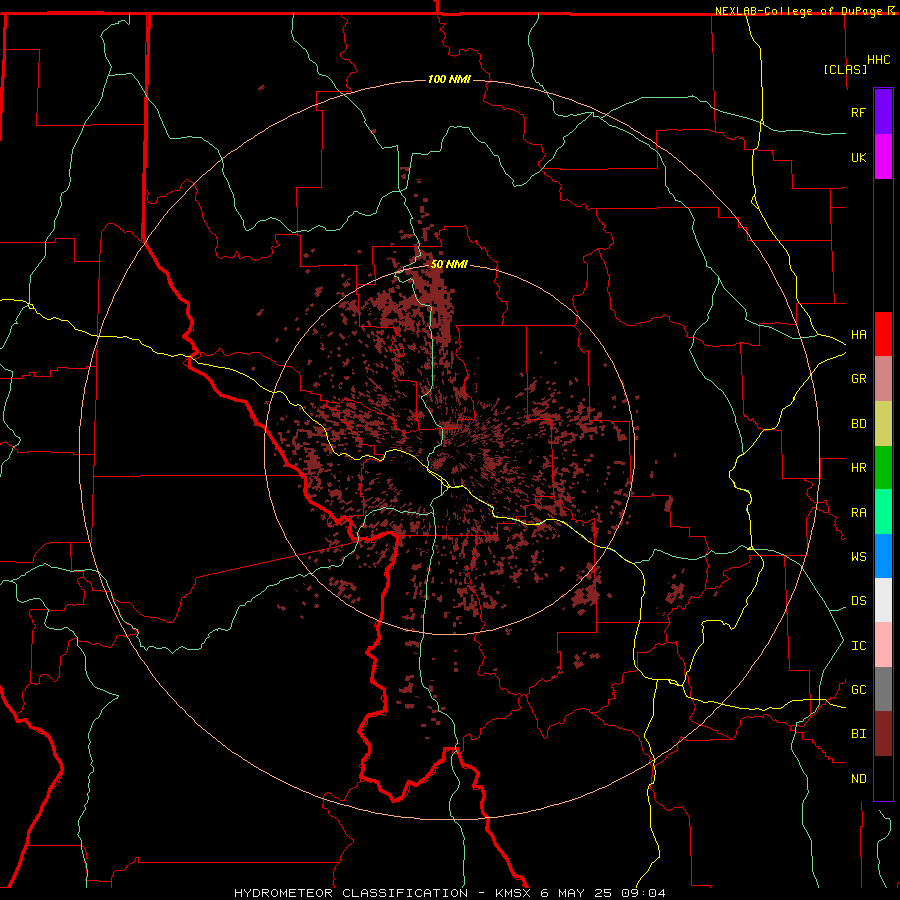Click "HYDROMETEOR CLASSIFICATION" caption text

(x=351, y=893)
